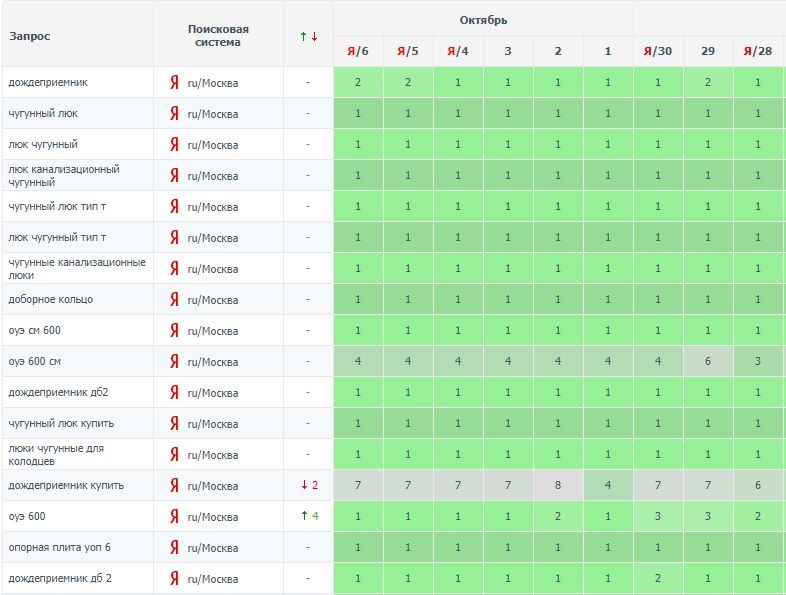Select the "Октябрь" month header
The width and height of the screenshot is (786, 595).
[x=483, y=20]
